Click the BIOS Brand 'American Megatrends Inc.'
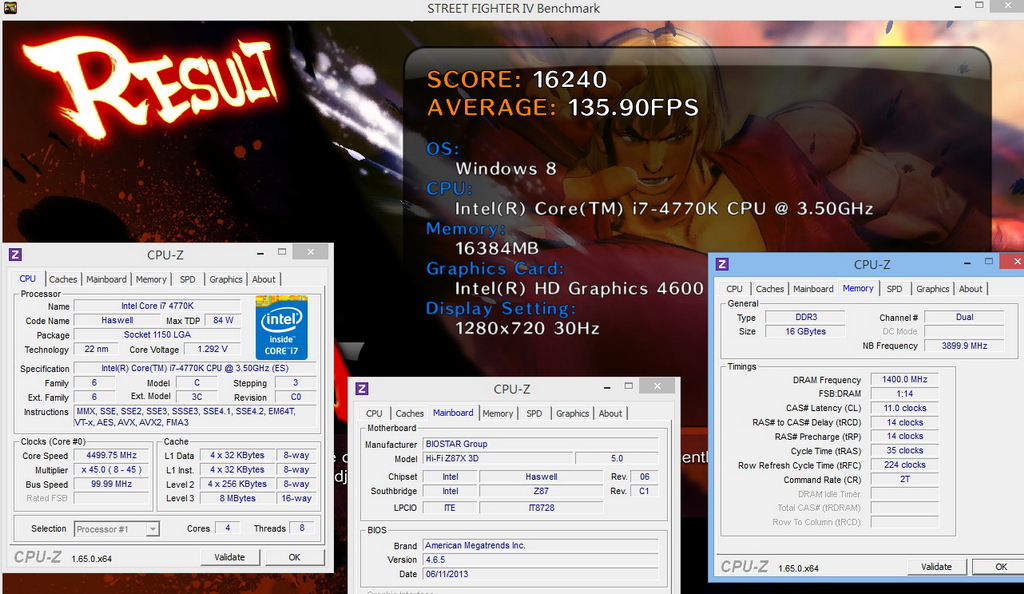Viewport: 1024px width, 594px height. pyautogui.click(x=540, y=545)
